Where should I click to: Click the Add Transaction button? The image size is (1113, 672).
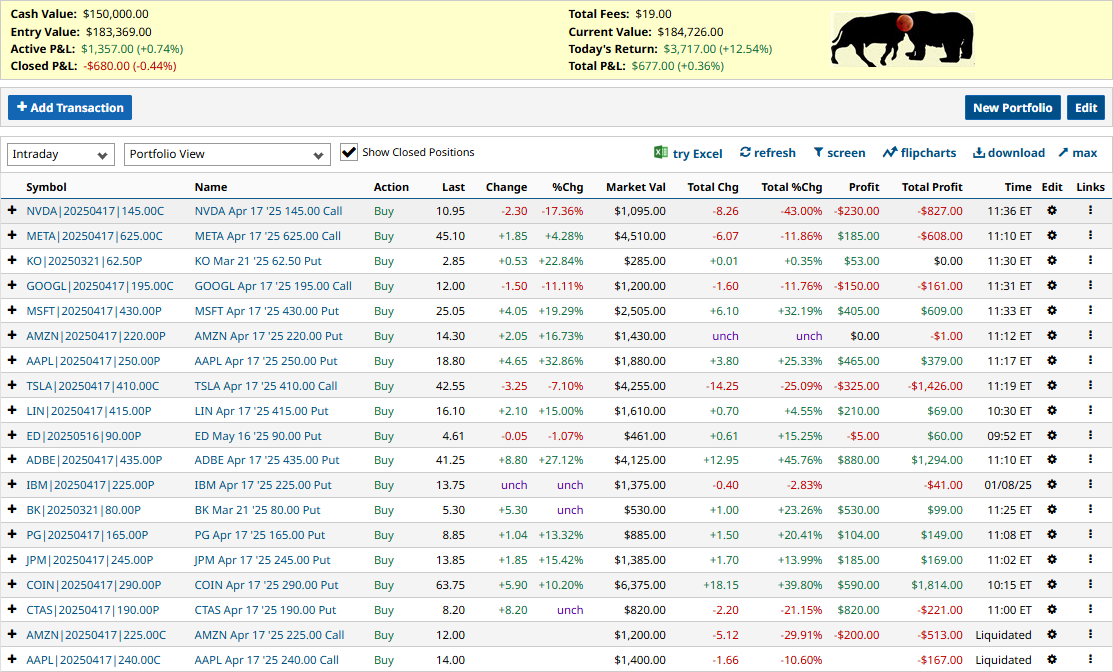pos(70,108)
